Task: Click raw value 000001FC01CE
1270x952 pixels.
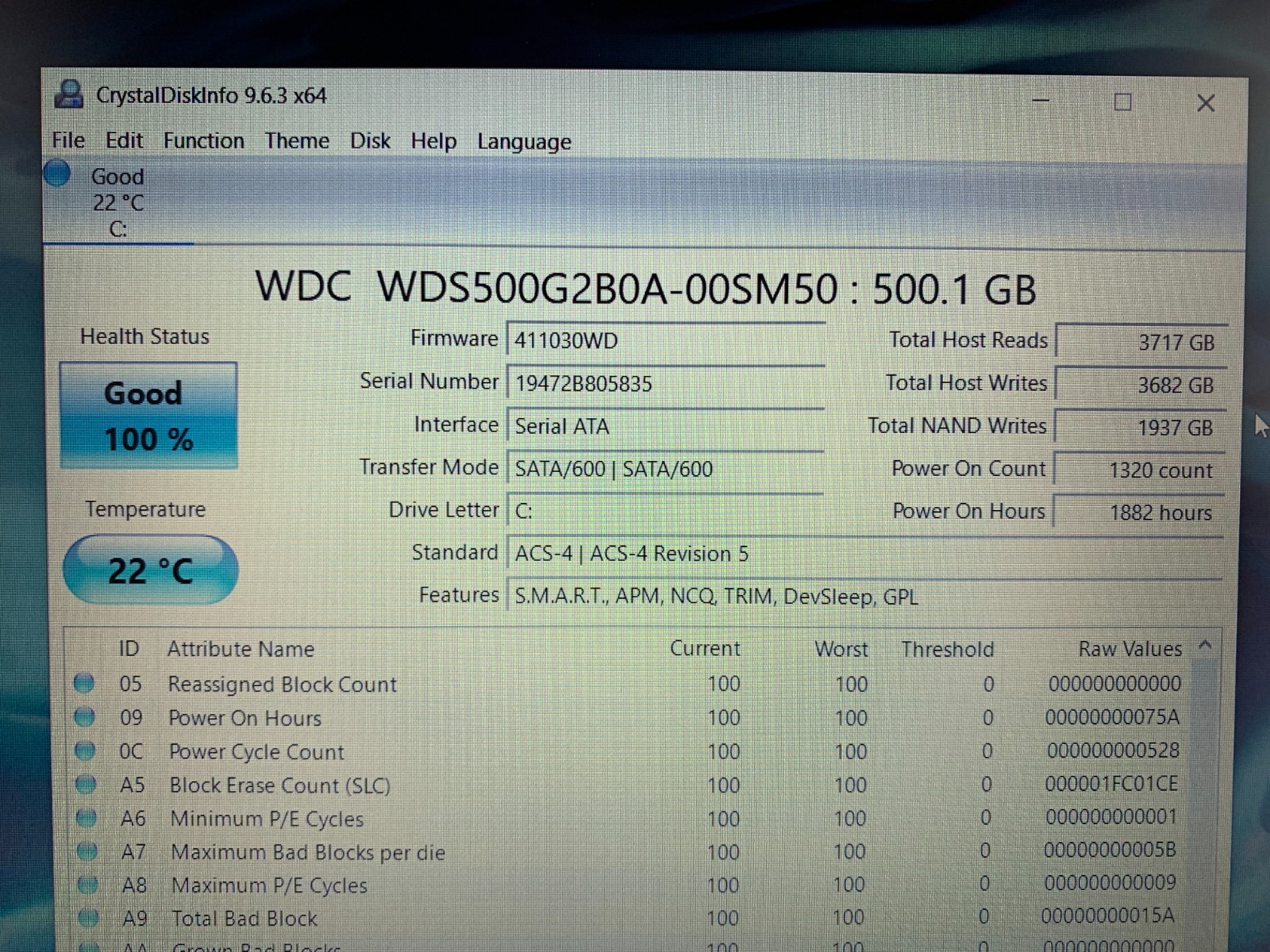Action: [x=1111, y=784]
